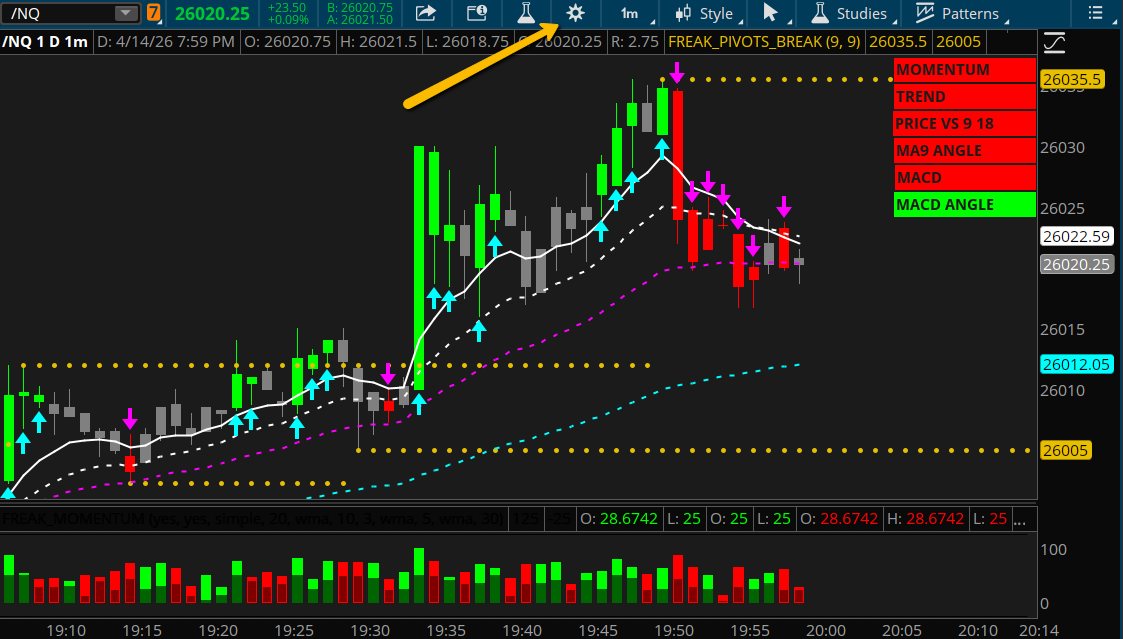Open the chart settings gear
This screenshot has height=639, width=1123.
(x=574, y=14)
